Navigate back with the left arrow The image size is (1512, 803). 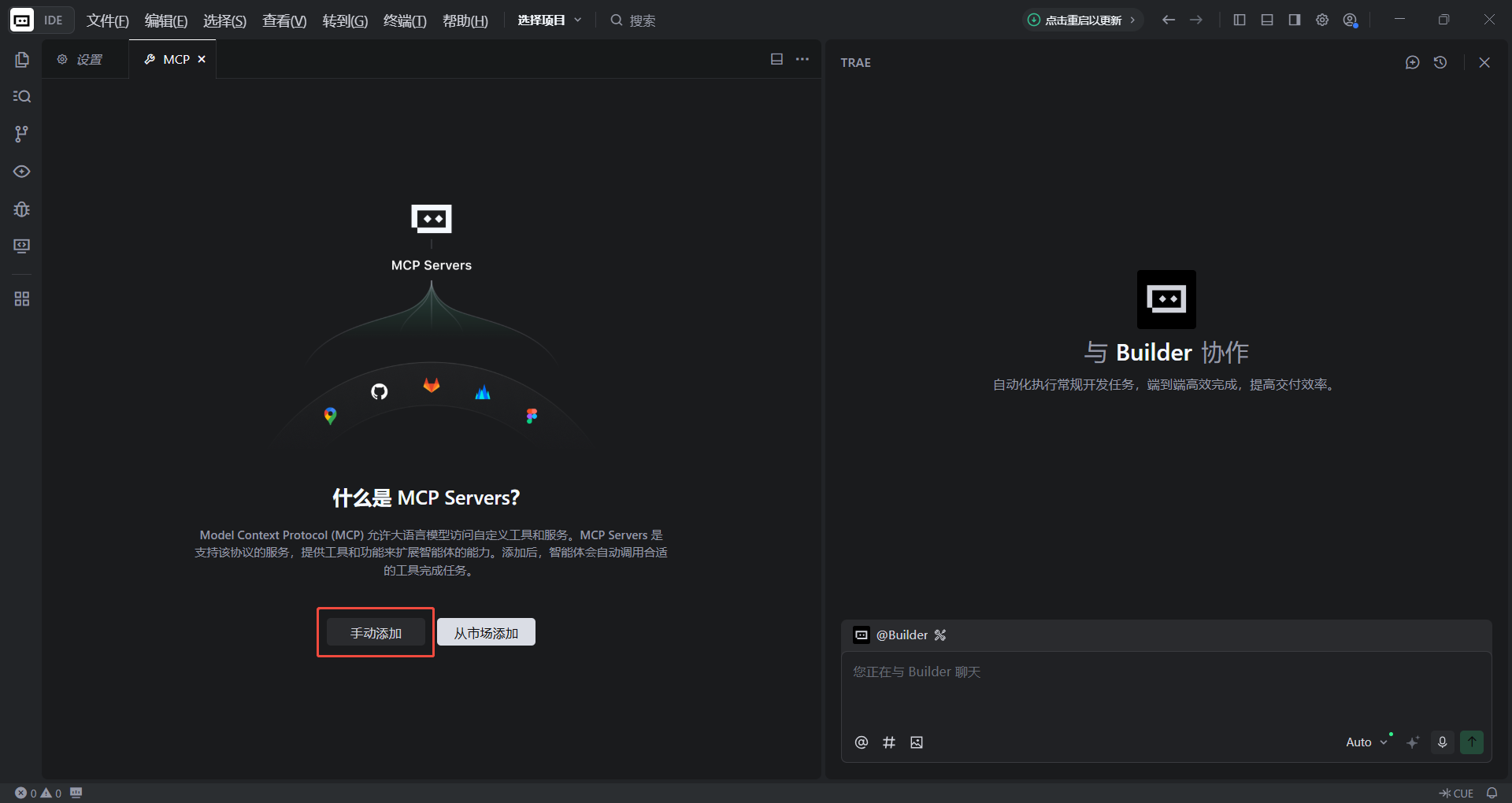(1169, 20)
